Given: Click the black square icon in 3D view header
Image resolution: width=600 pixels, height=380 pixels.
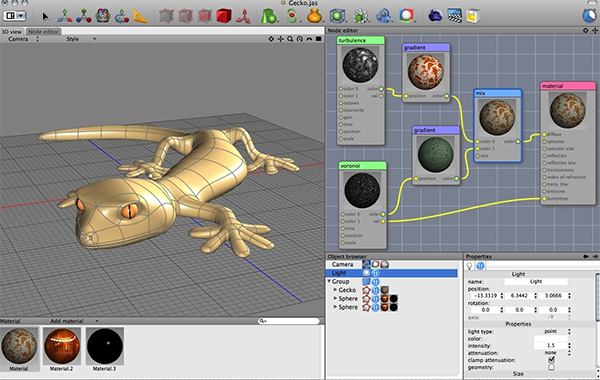Looking at the screenshot, I should (319, 39).
